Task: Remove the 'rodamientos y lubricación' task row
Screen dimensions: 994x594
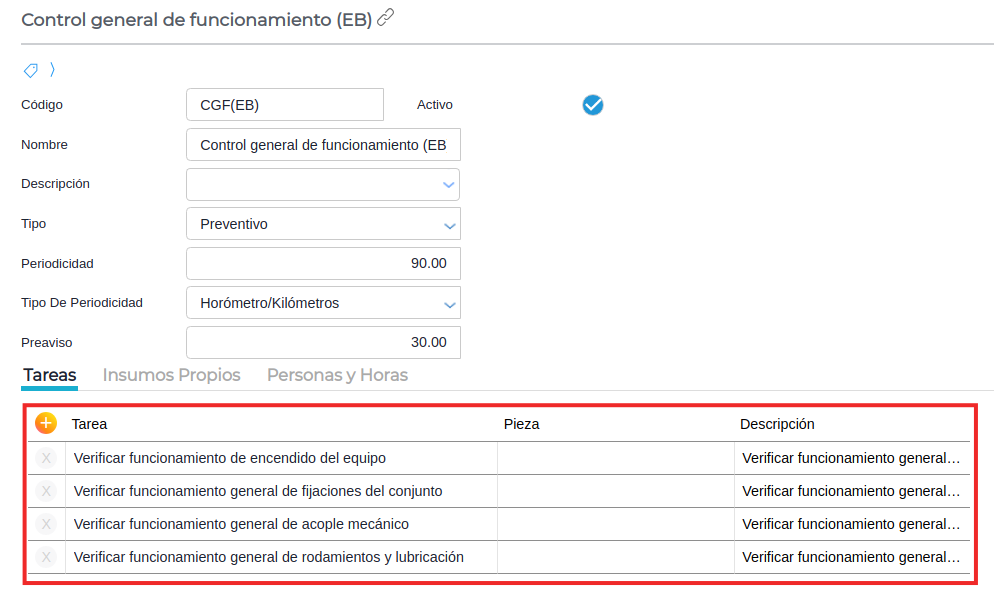Action: [x=46, y=557]
